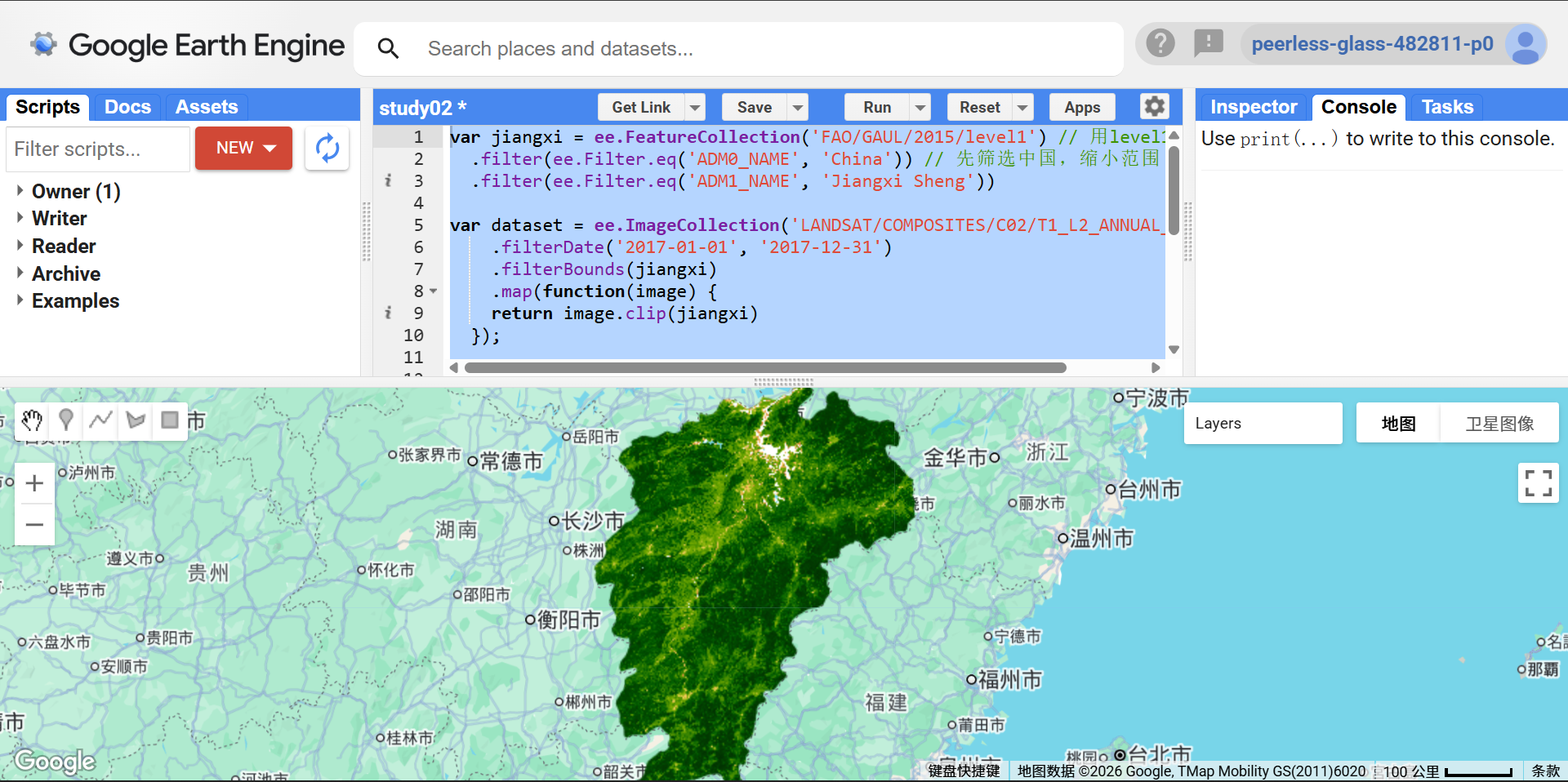This screenshot has width=1568, height=782.
Task: Select the pan hand tool on the map
Action: coord(31,420)
